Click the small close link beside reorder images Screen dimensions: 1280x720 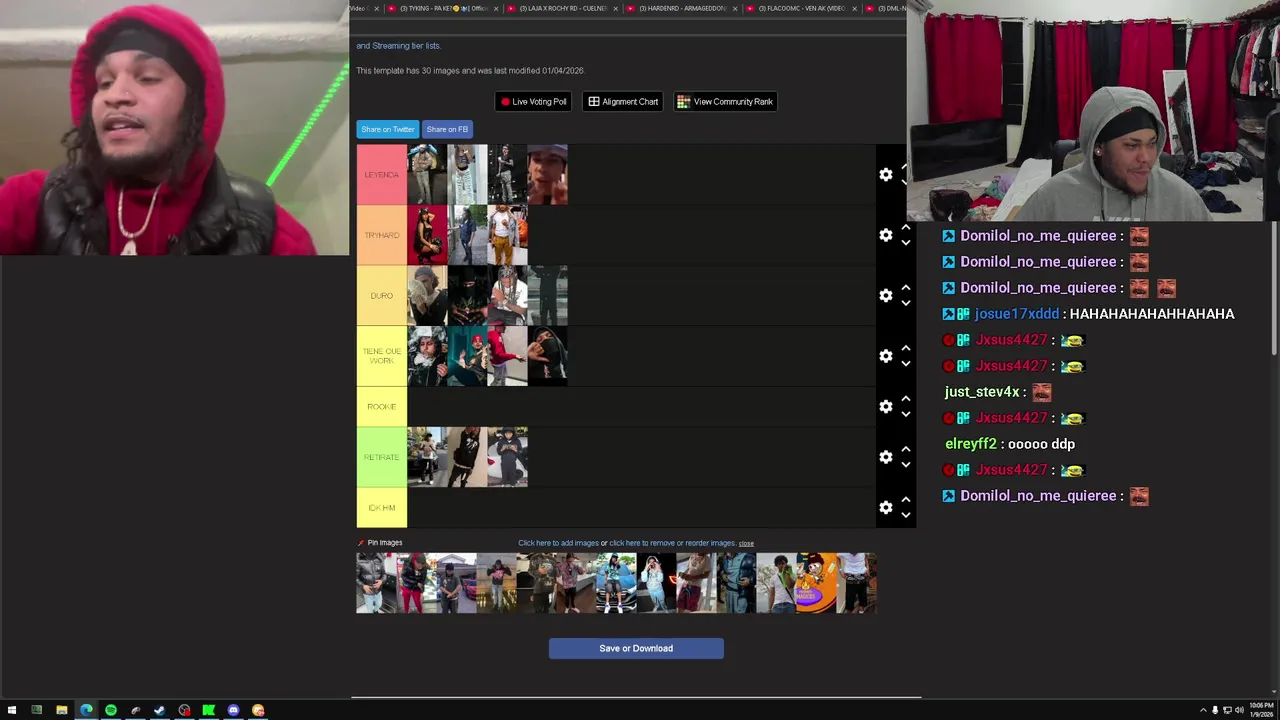(746, 543)
